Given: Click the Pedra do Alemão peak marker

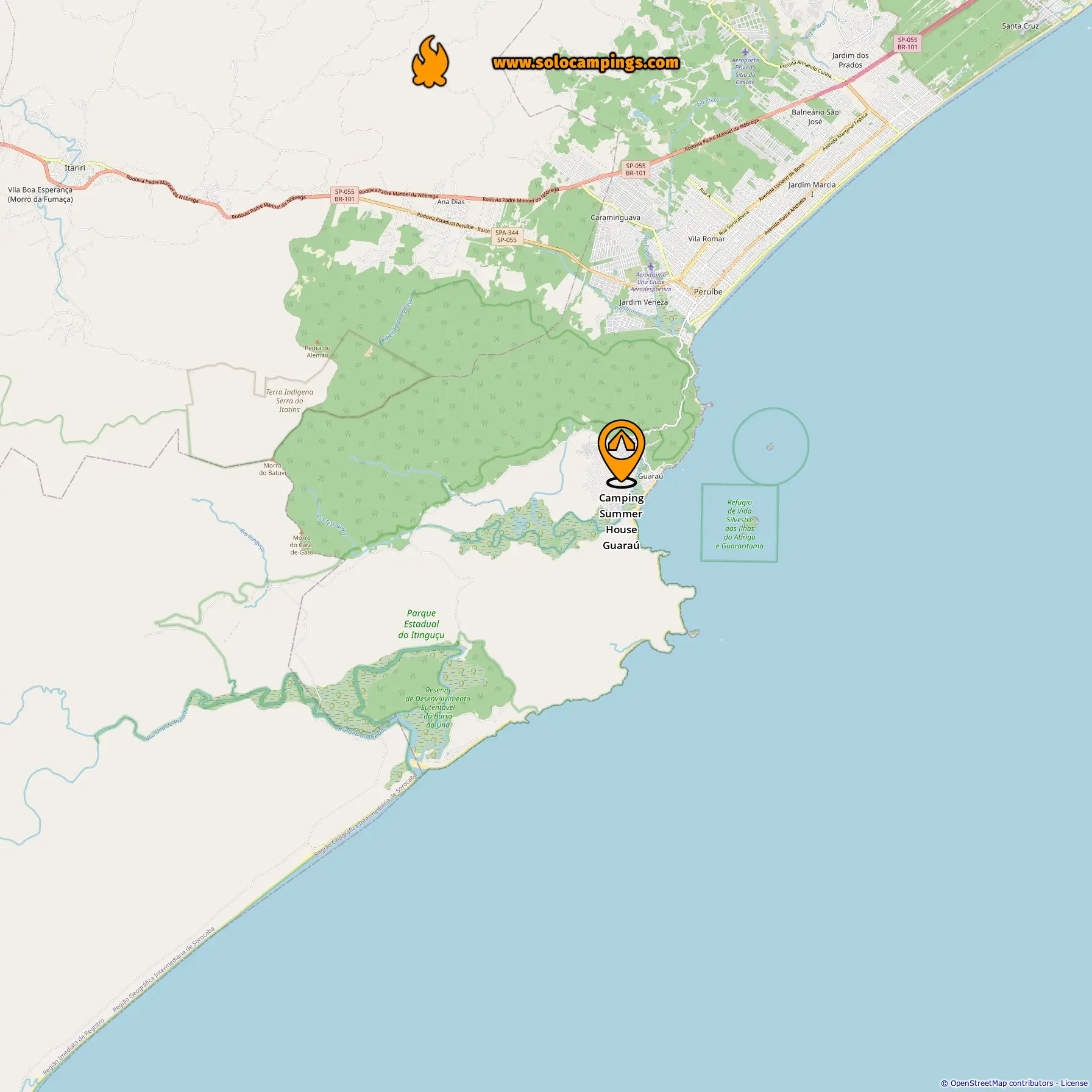Looking at the screenshot, I should (x=316, y=342).
